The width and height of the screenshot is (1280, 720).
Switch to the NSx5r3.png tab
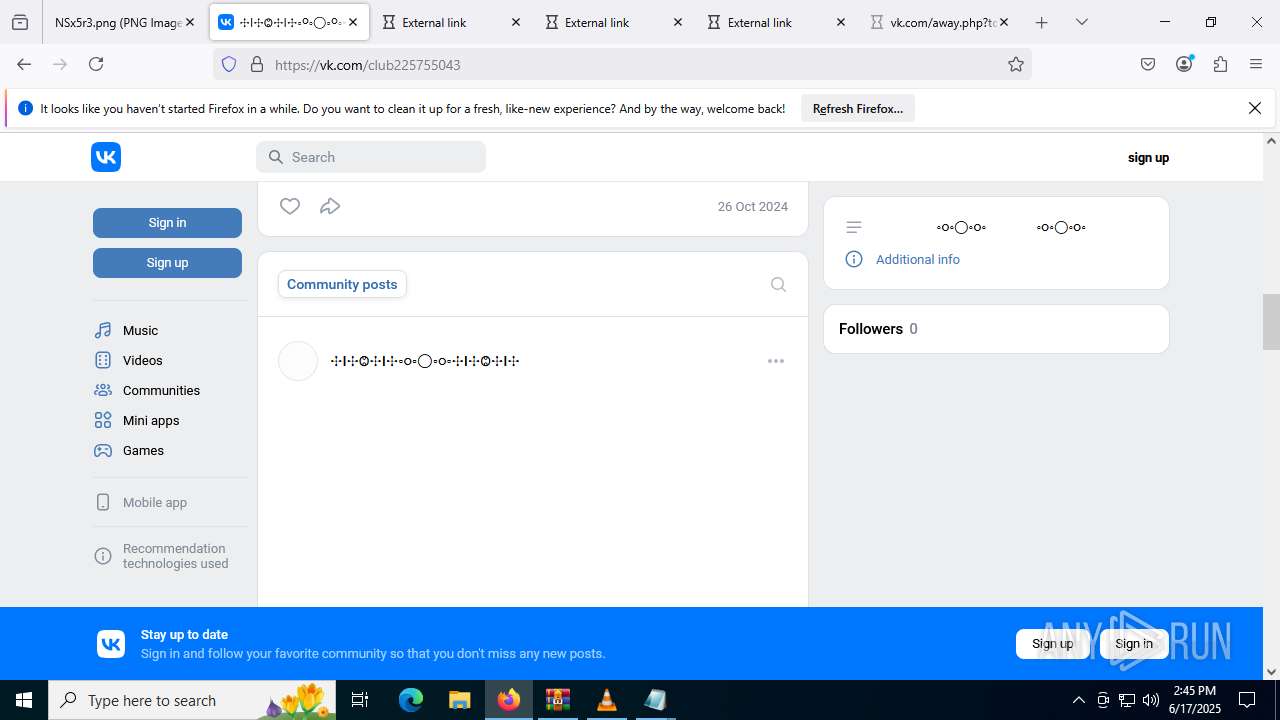(x=125, y=22)
